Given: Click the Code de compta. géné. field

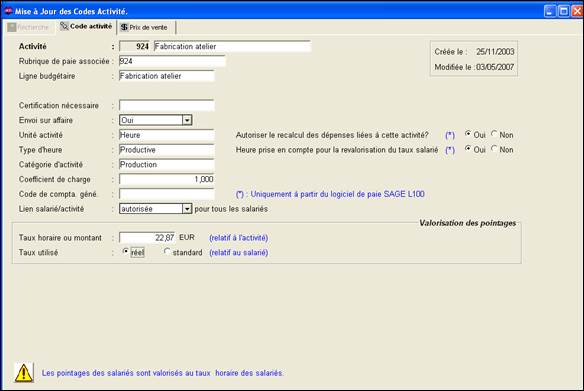Looking at the screenshot, I should click(x=166, y=194).
